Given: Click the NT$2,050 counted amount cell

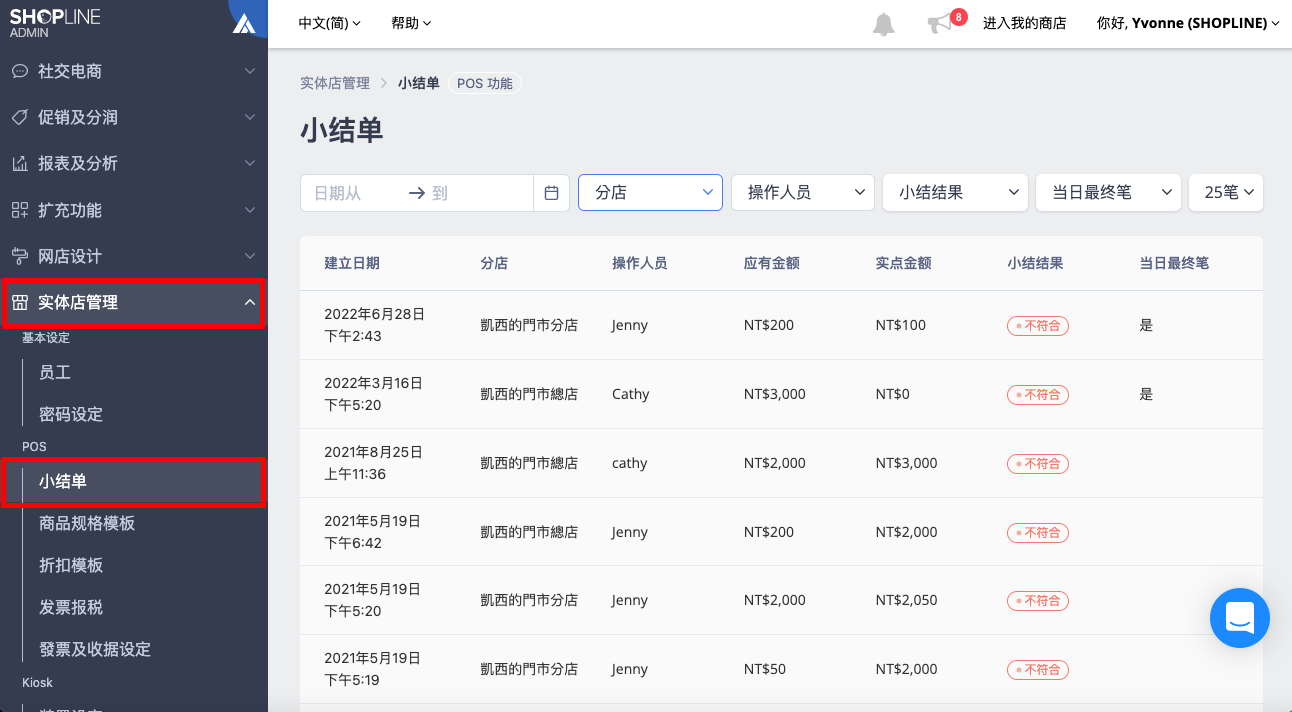Looking at the screenshot, I should [907, 600].
